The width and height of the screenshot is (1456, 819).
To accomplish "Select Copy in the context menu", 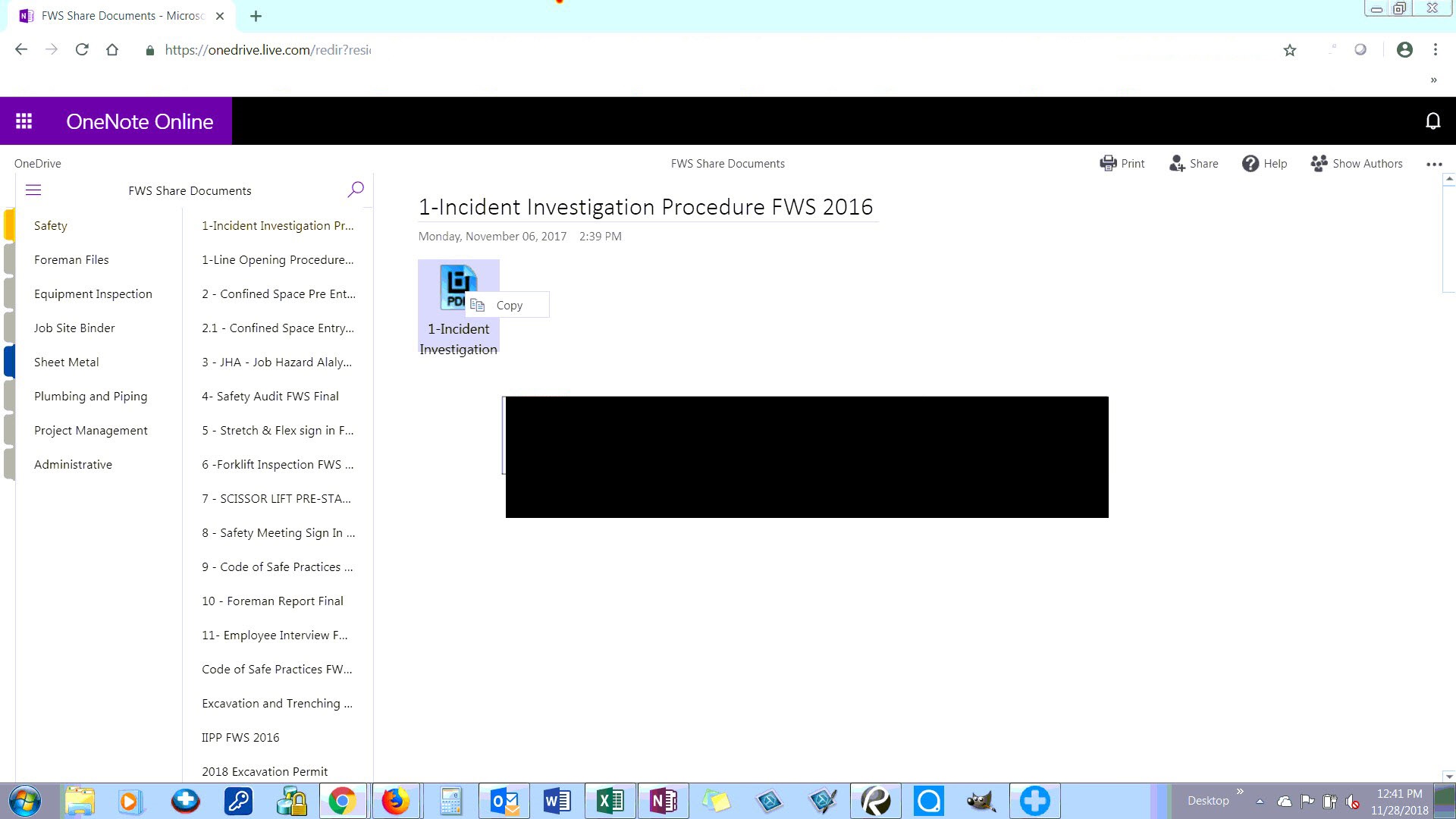I will (508, 305).
